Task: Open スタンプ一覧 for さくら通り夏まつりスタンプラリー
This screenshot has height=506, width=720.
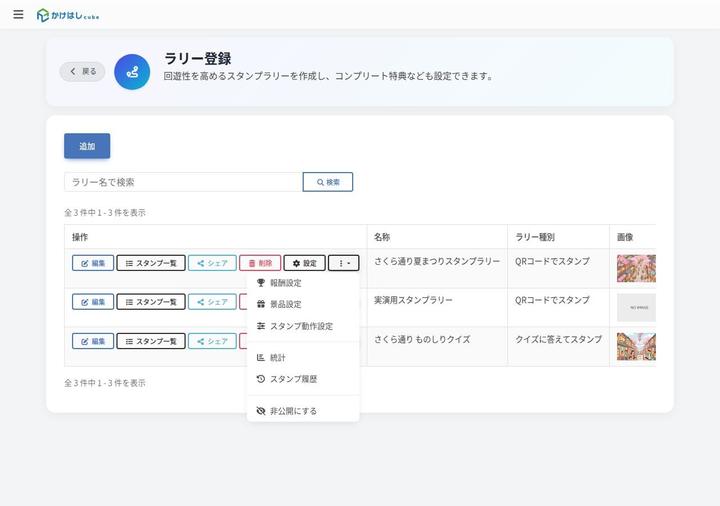Action: point(151,263)
